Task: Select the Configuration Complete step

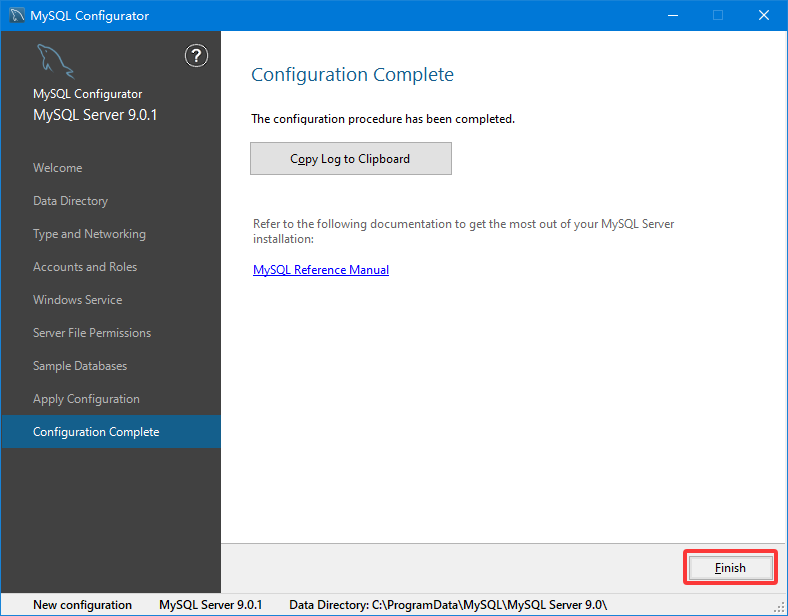Action: click(x=111, y=432)
